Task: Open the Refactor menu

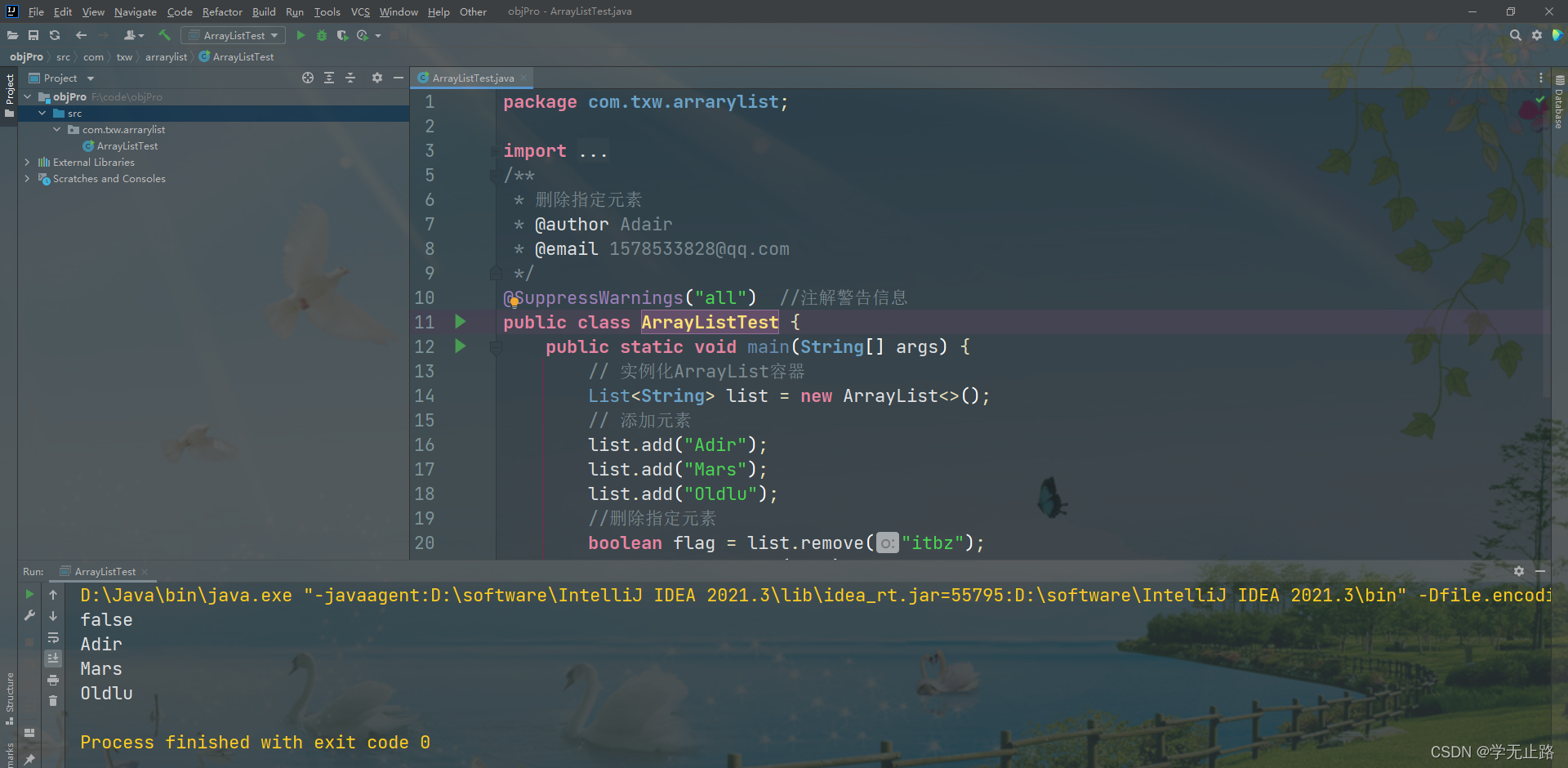Action: (222, 11)
